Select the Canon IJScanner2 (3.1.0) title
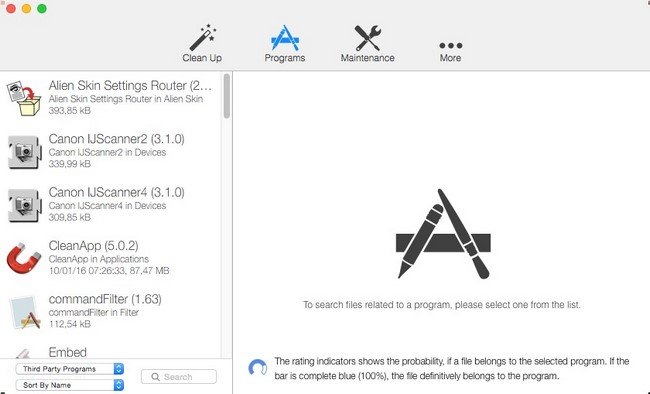650x394 pixels. pos(116,139)
